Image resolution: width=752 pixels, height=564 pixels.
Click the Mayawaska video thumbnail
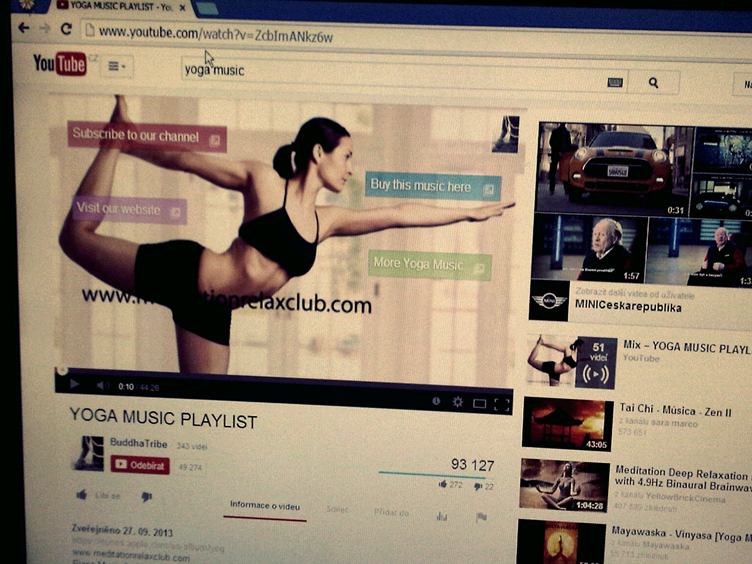pos(561,542)
